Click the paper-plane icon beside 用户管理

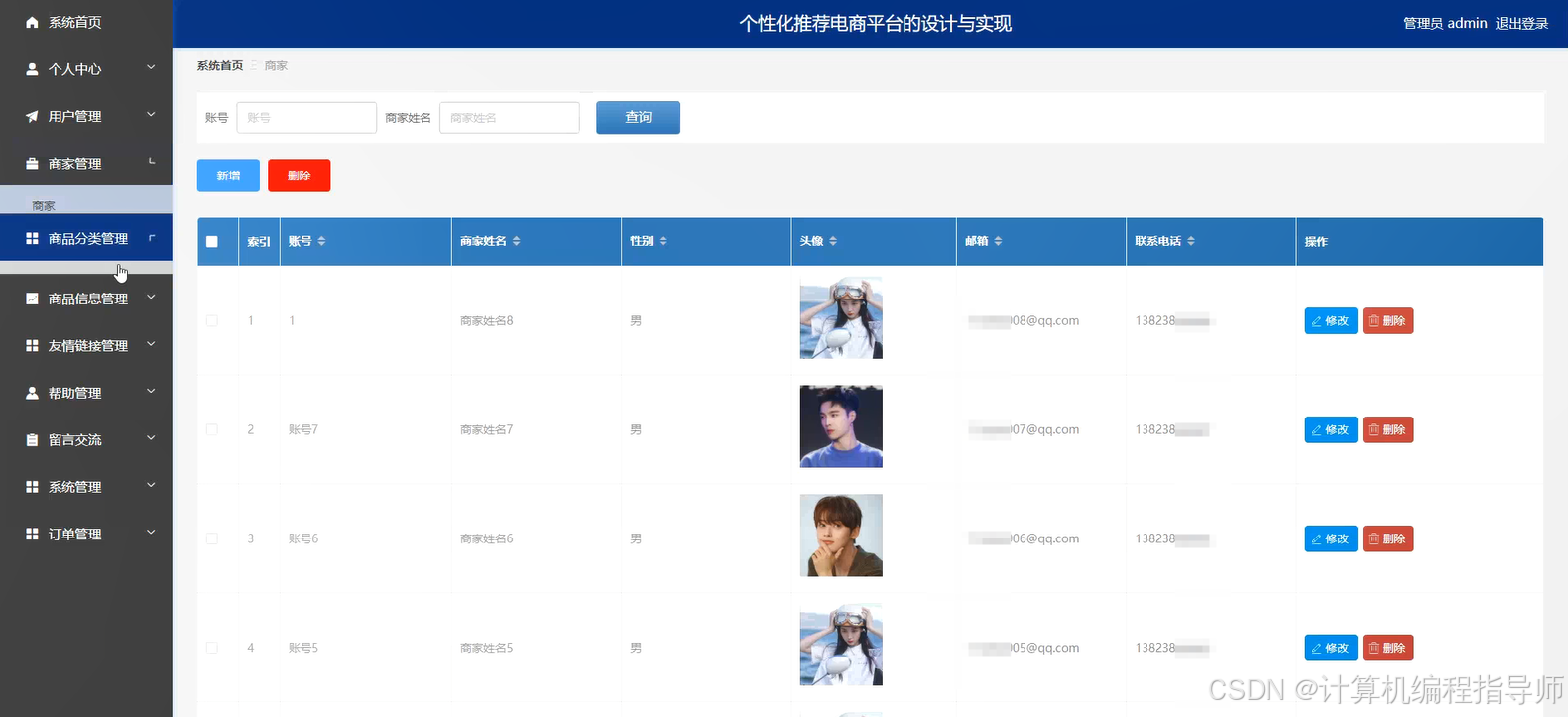pyautogui.click(x=32, y=116)
